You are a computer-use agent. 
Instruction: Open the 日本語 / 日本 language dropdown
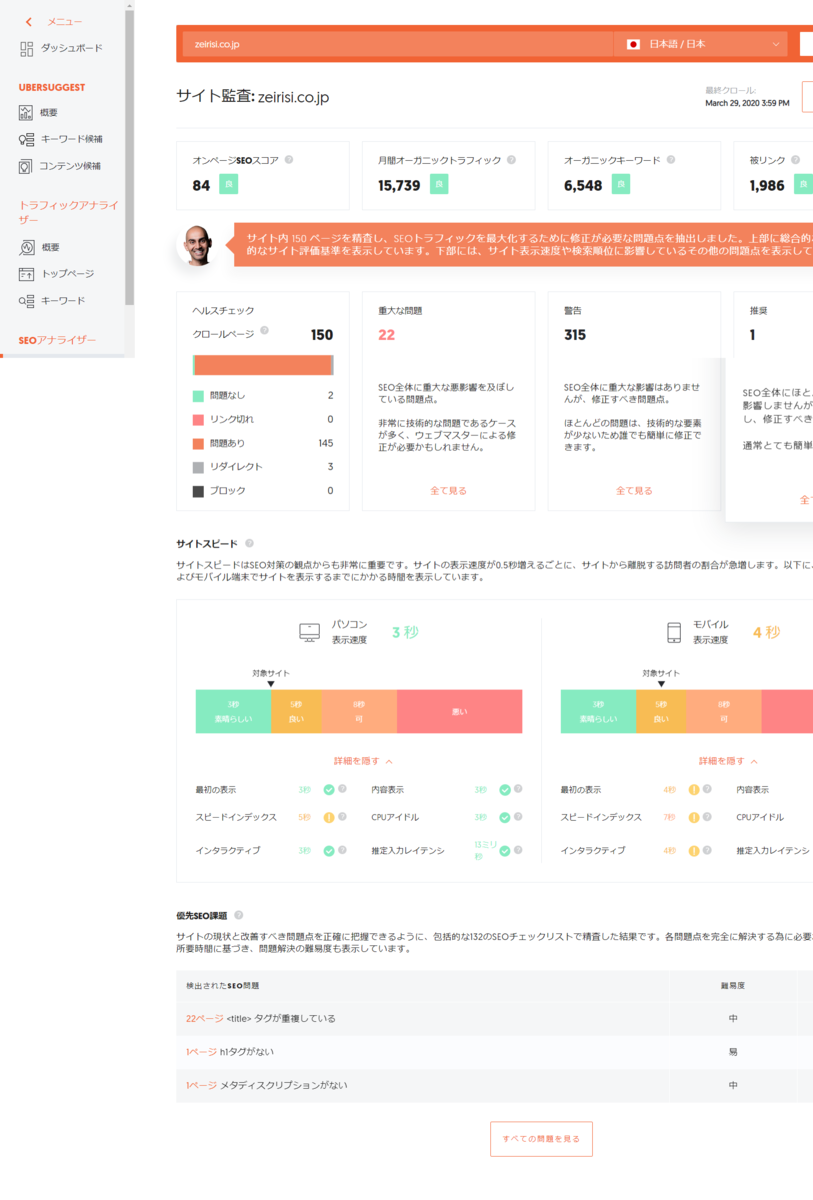(x=700, y=44)
